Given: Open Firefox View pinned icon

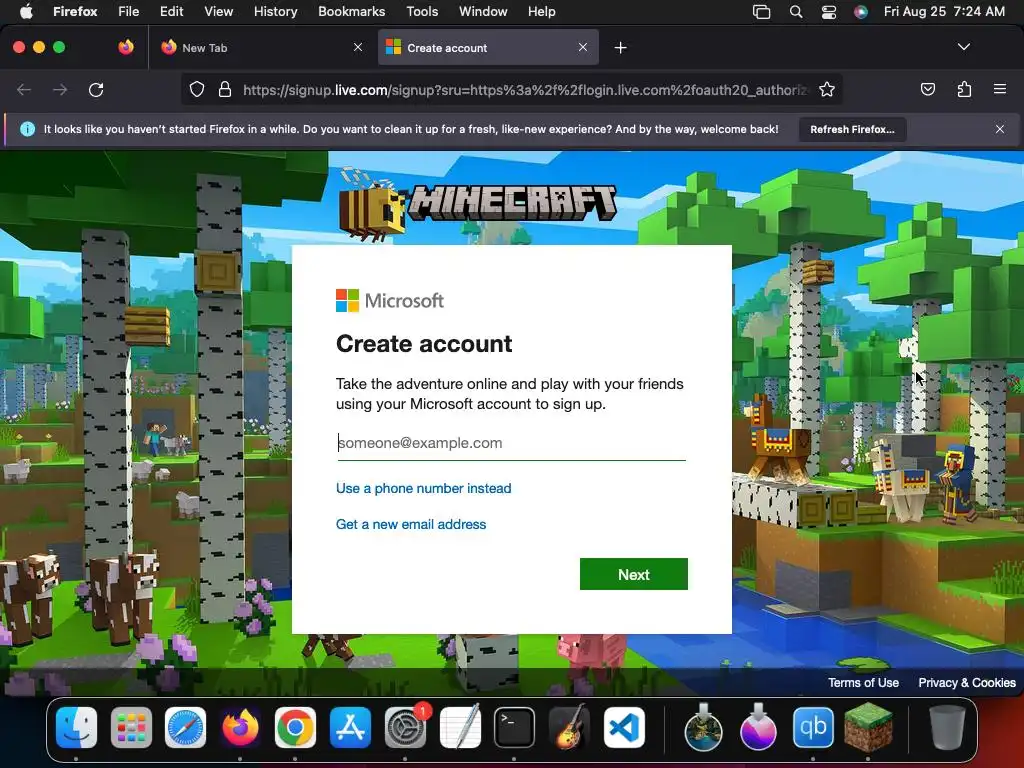Looking at the screenshot, I should pyautogui.click(x=126, y=47).
